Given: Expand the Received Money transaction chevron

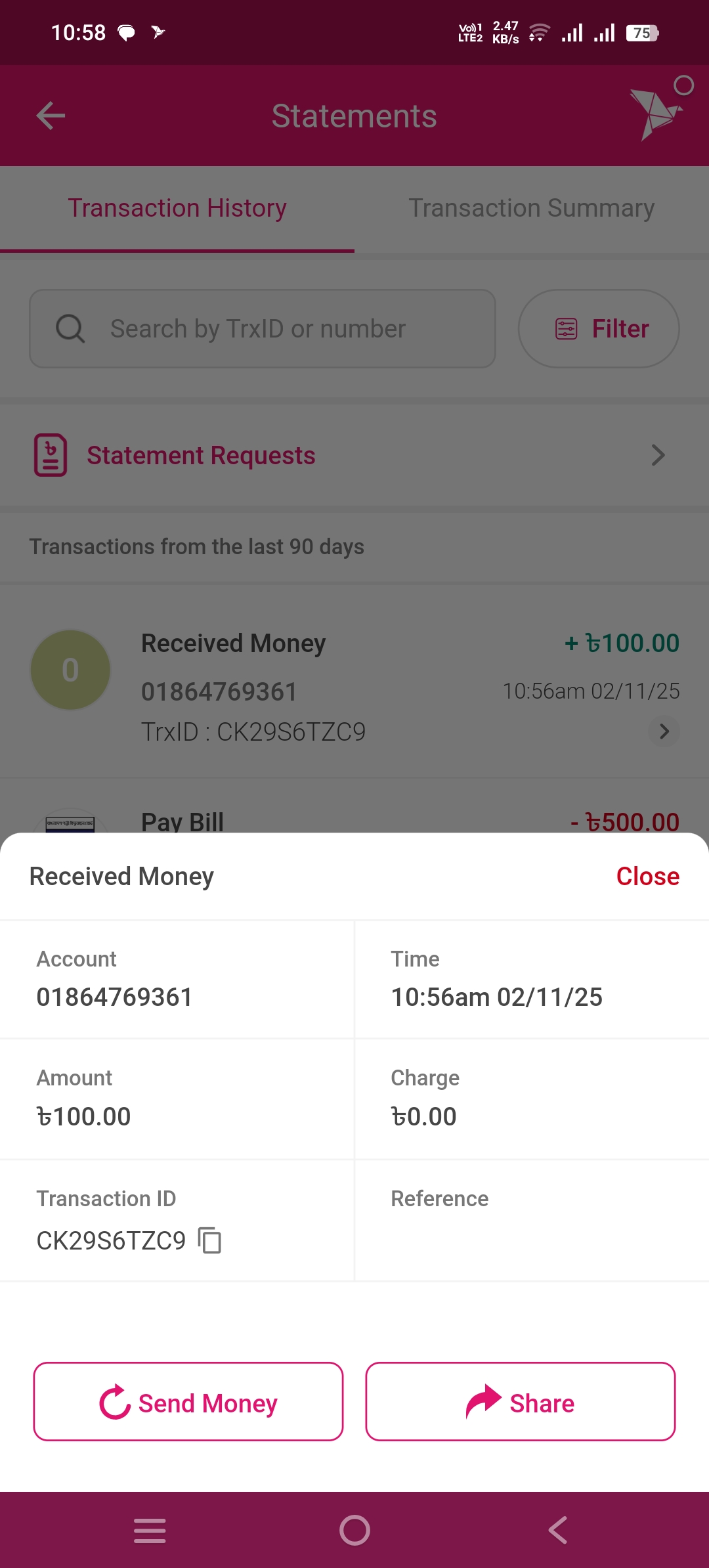Looking at the screenshot, I should 664,731.
